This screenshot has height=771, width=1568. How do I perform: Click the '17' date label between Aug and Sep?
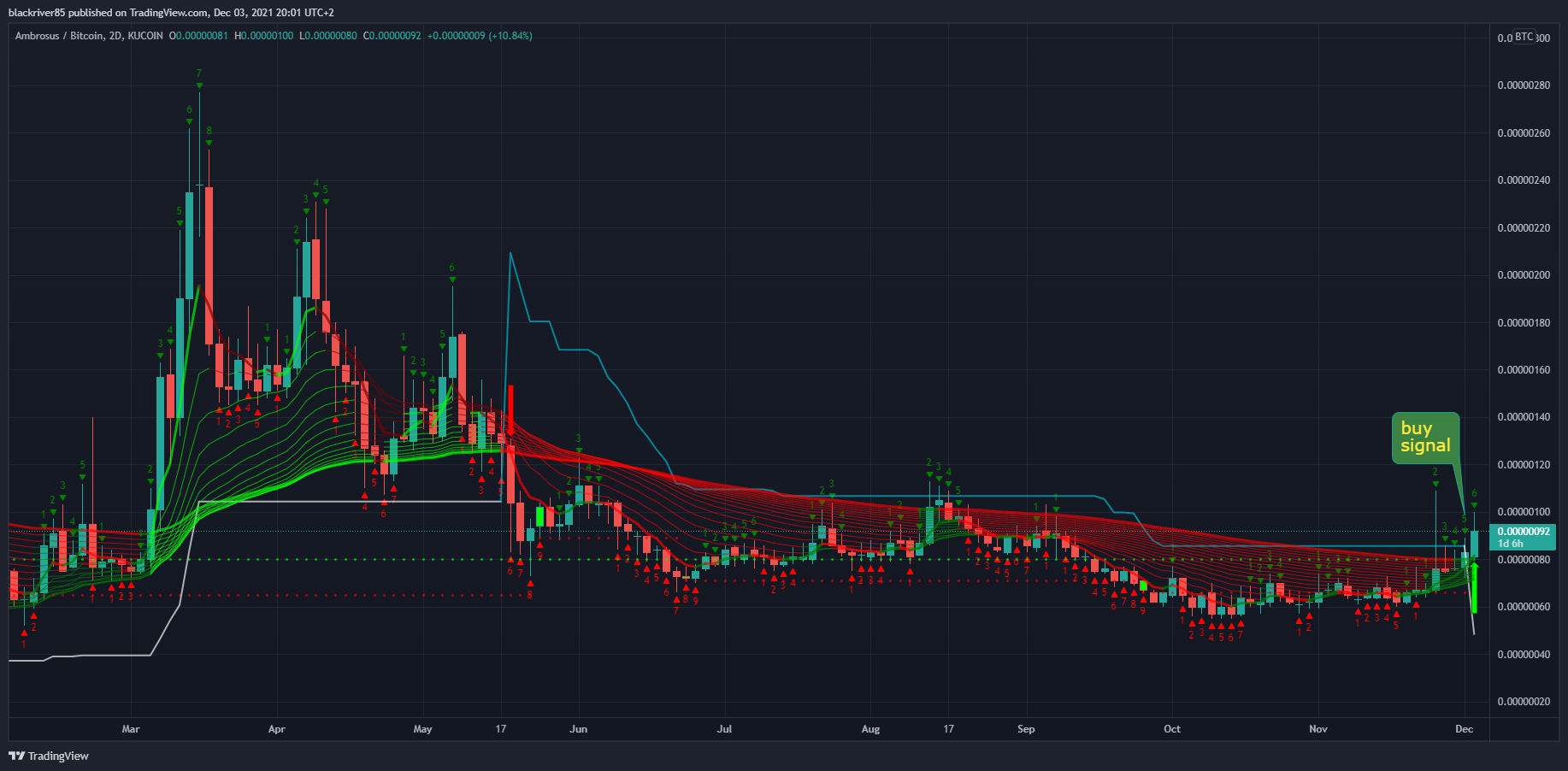click(x=948, y=729)
